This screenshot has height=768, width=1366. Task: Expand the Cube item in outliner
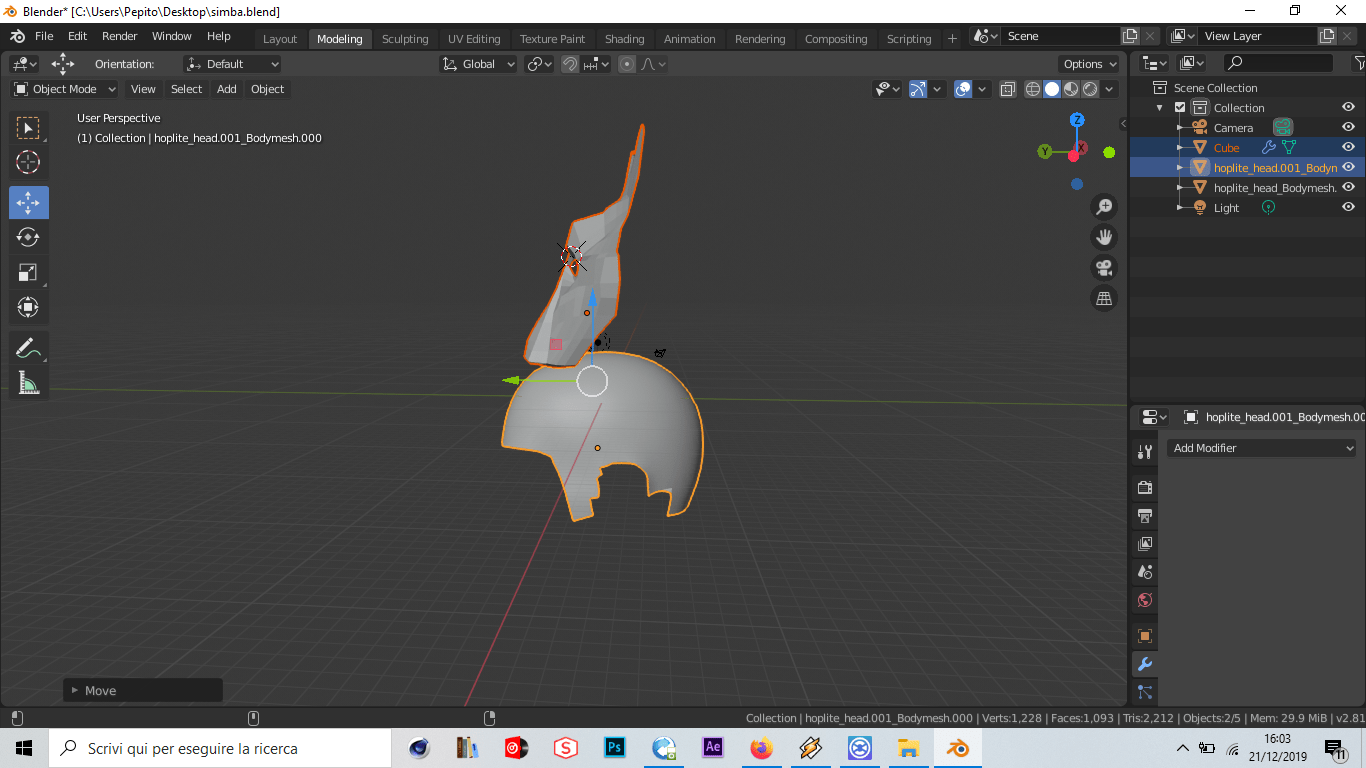coord(1180,148)
